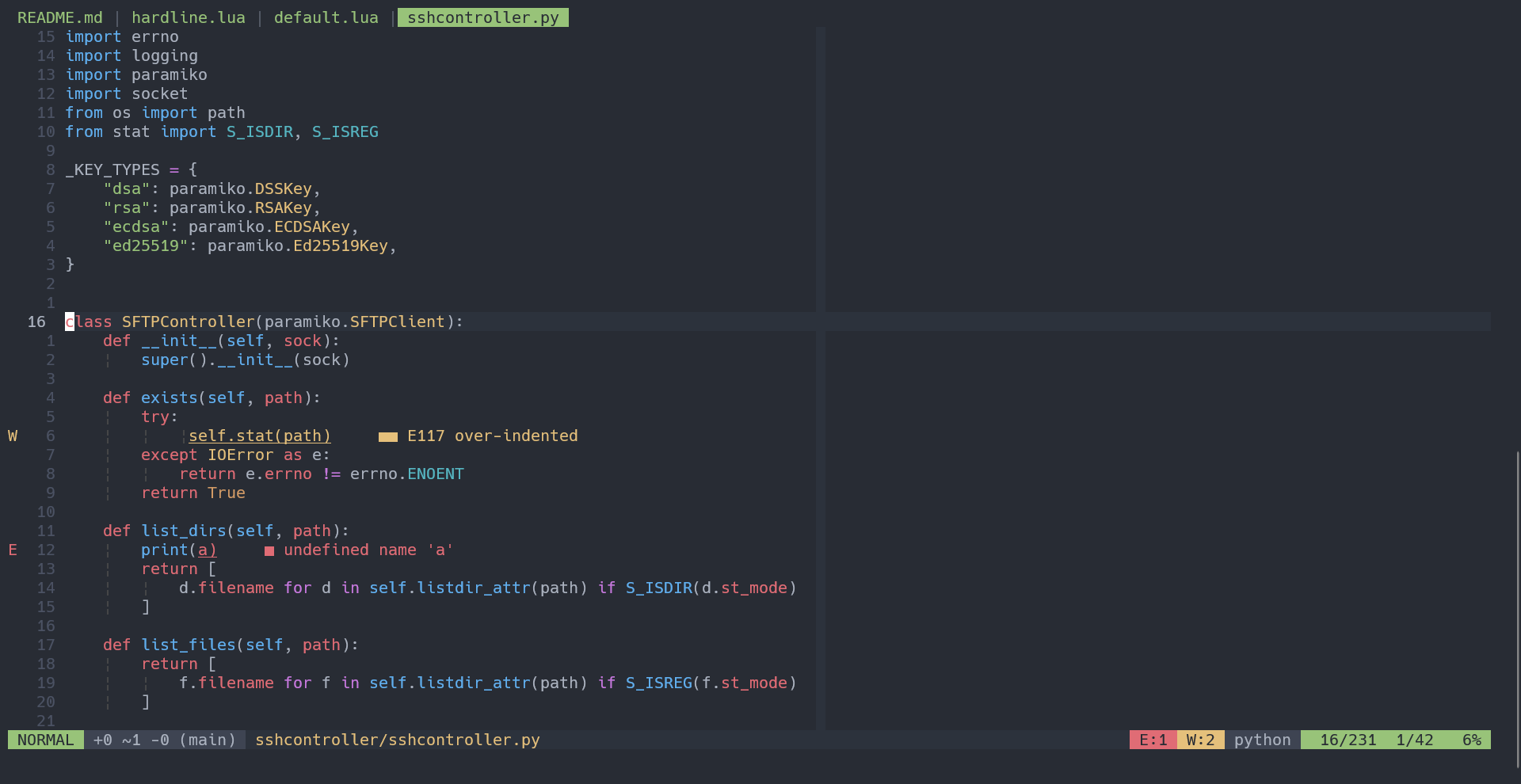The height and width of the screenshot is (784, 1521).
Task: Click the 16/231 line position indicator
Action: [x=1348, y=740]
